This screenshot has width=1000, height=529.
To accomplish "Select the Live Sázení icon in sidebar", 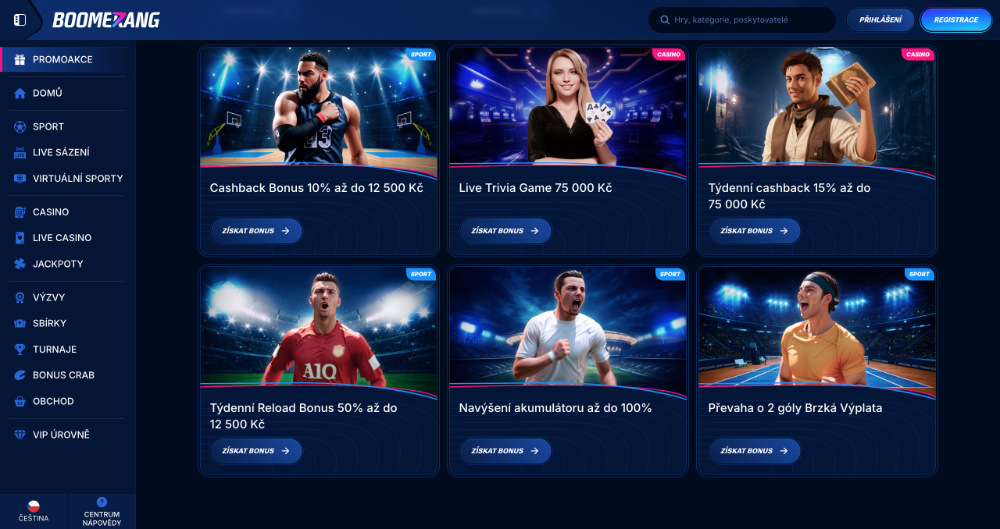I will [20, 153].
